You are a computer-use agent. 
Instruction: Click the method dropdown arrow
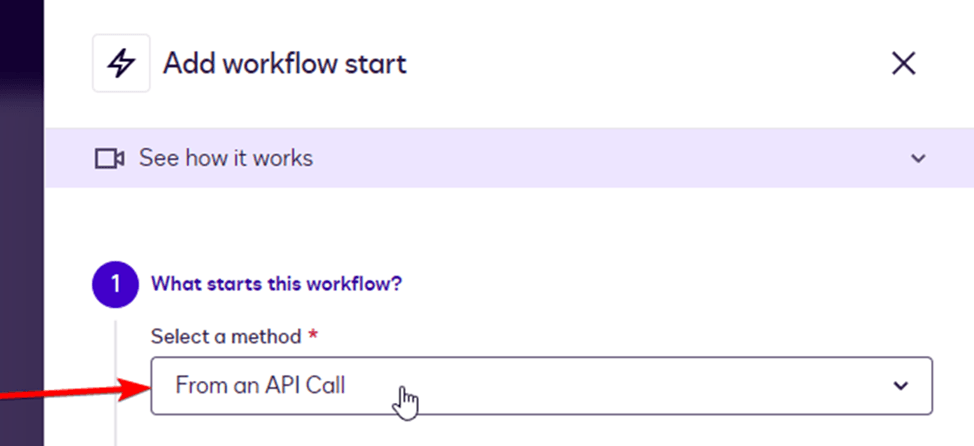pos(901,385)
